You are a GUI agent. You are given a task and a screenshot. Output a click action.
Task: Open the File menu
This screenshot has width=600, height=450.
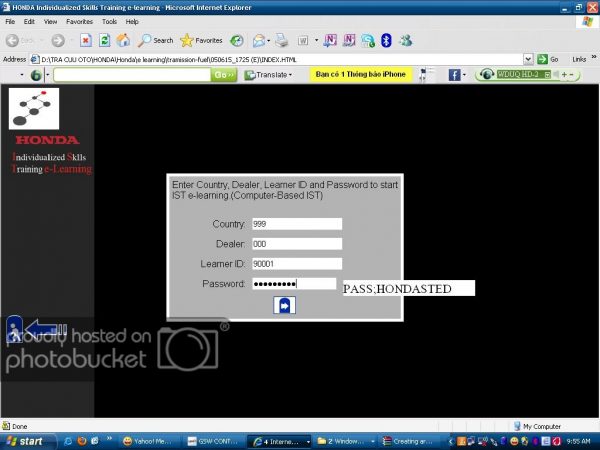coord(10,22)
